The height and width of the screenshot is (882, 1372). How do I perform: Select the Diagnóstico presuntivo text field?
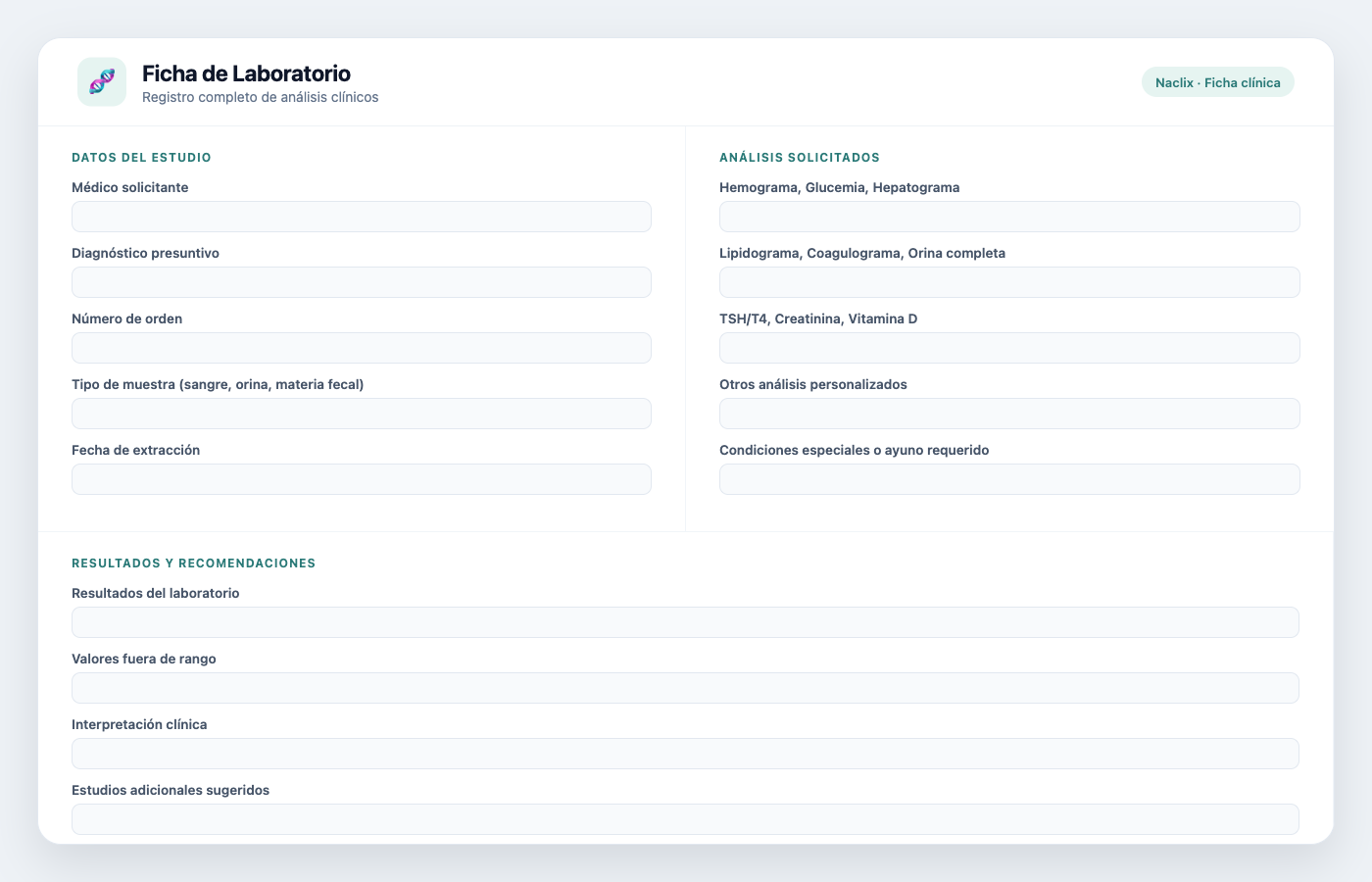click(x=362, y=282)
